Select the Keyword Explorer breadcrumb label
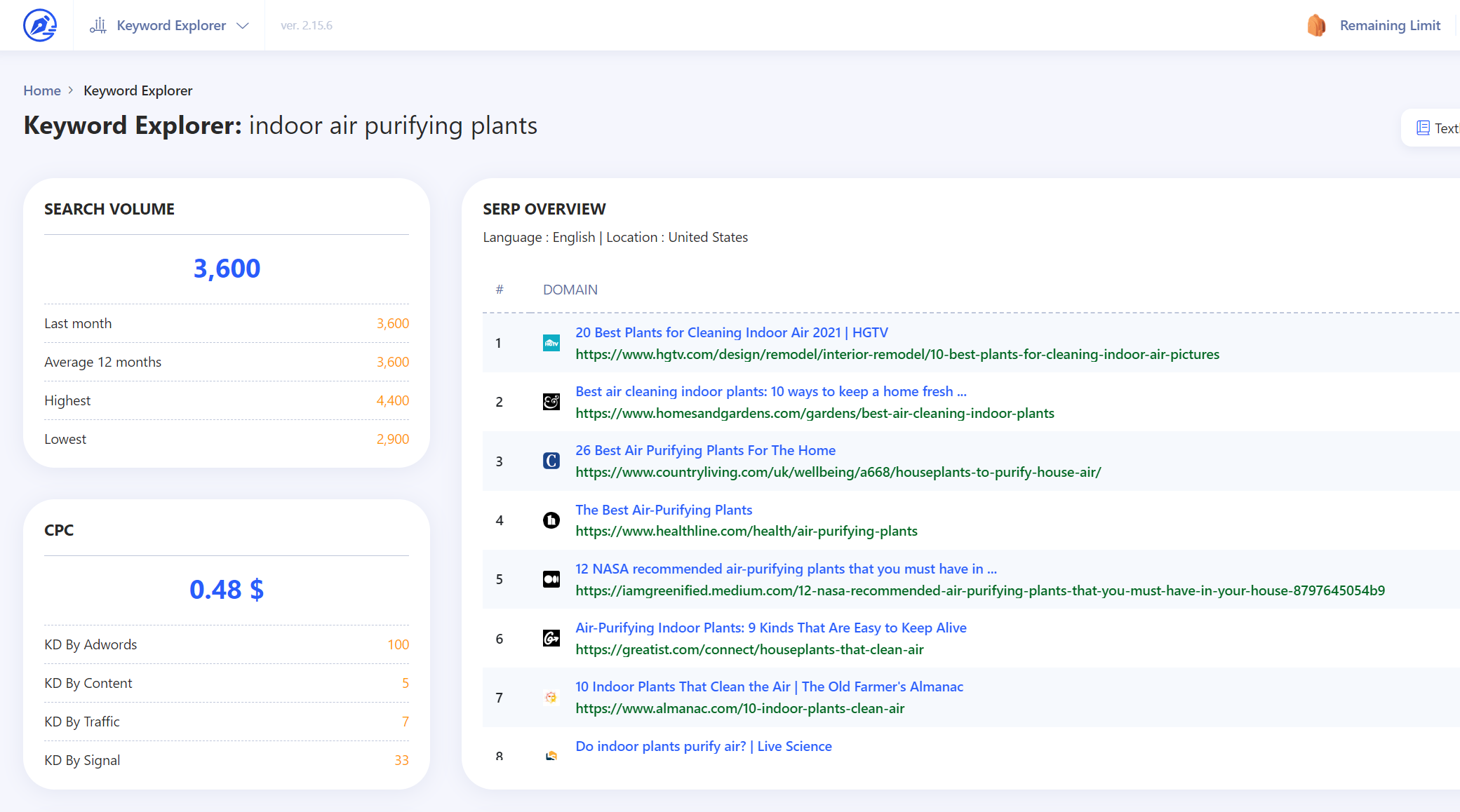This screenshot has height=812, width=1460. pyautogui.click(x=138, y=90)
